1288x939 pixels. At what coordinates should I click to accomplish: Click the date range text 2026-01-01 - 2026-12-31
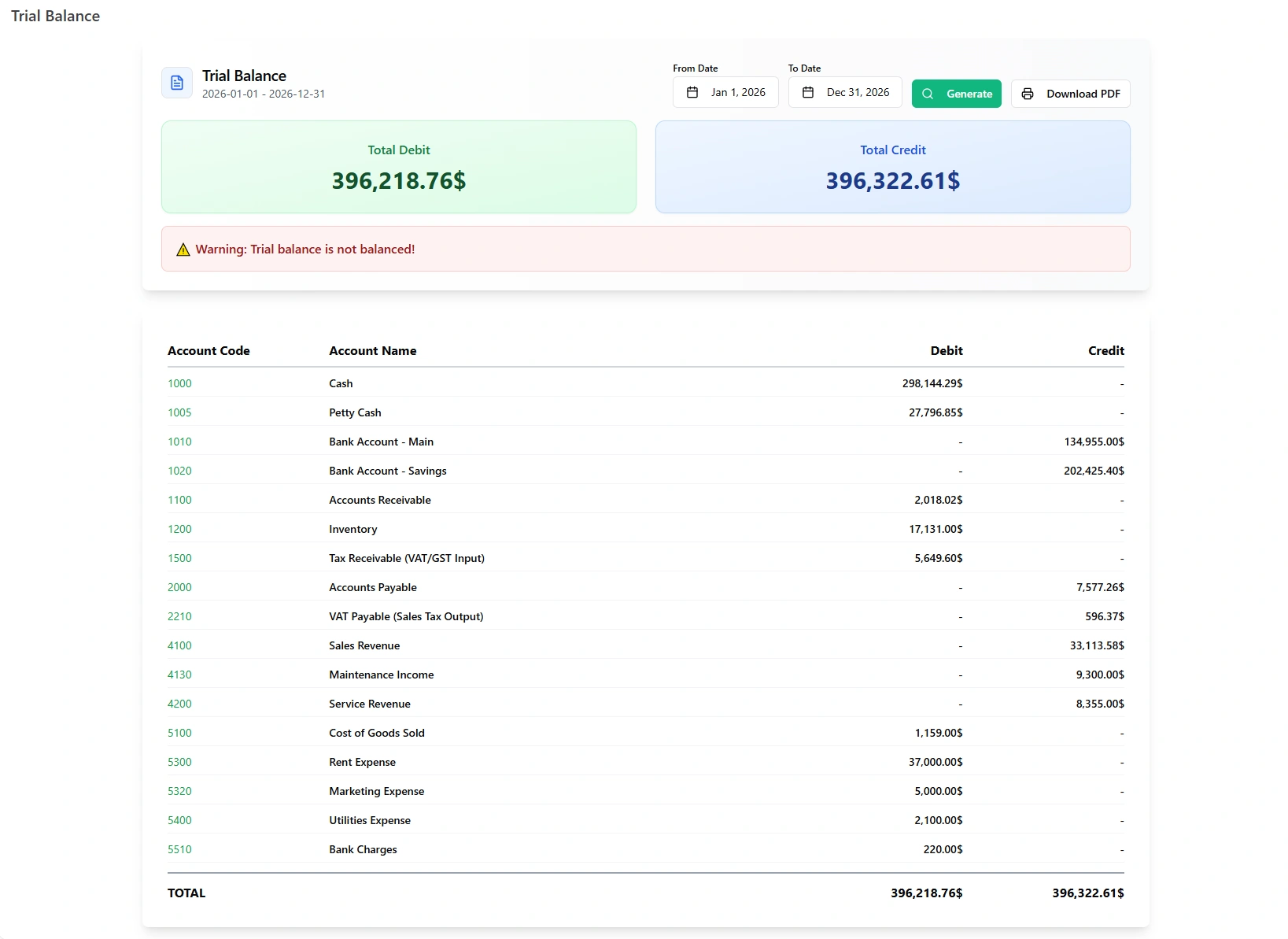click(x=264, y=94)
